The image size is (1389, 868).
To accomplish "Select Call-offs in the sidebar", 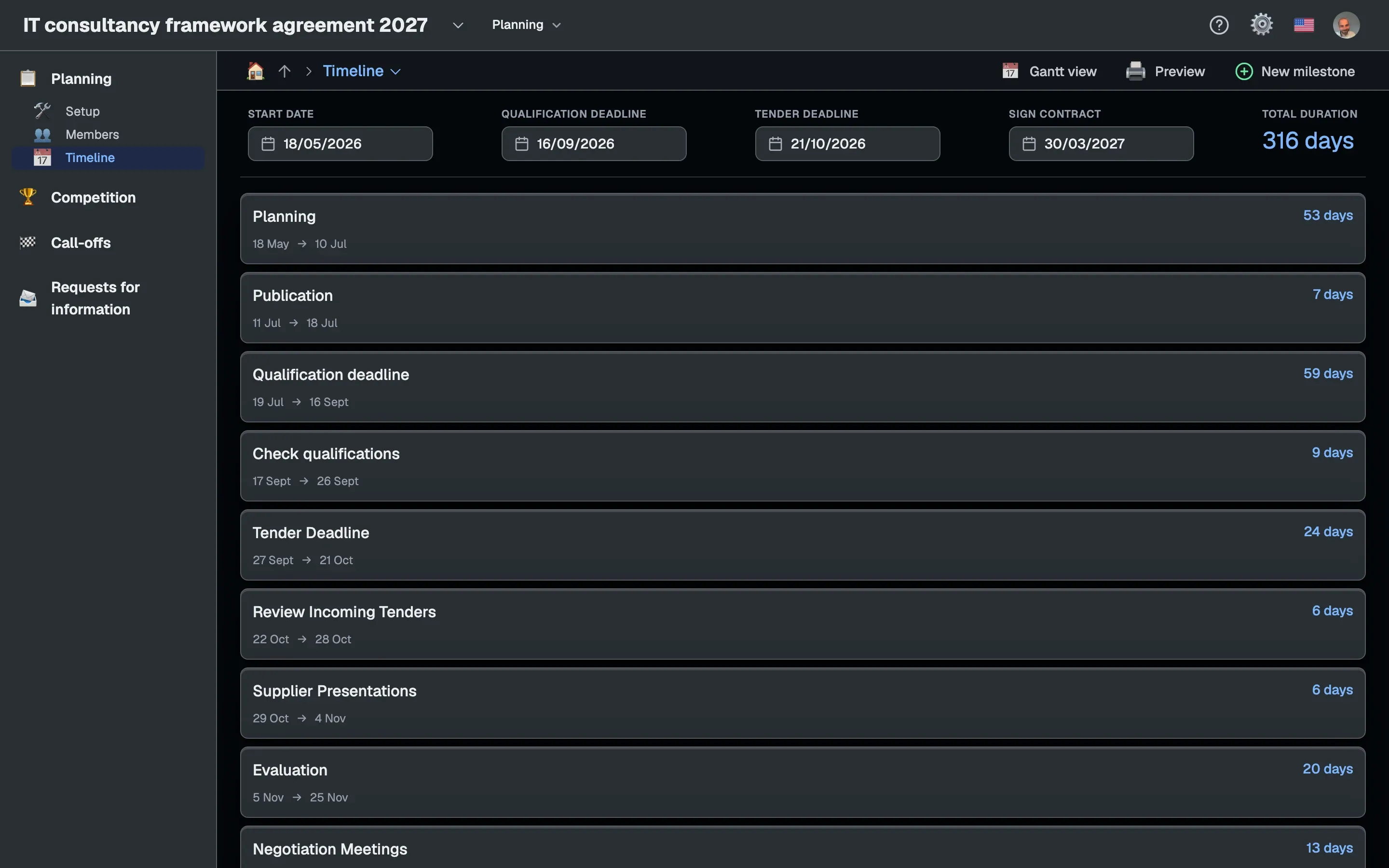I will [81, 243].
